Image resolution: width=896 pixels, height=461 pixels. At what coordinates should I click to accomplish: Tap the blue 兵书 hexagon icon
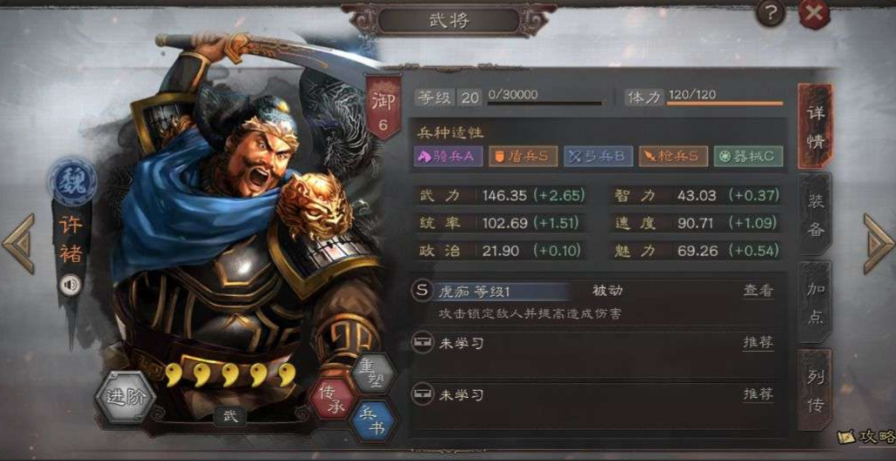pyautogui.click(x=374, y=422)
